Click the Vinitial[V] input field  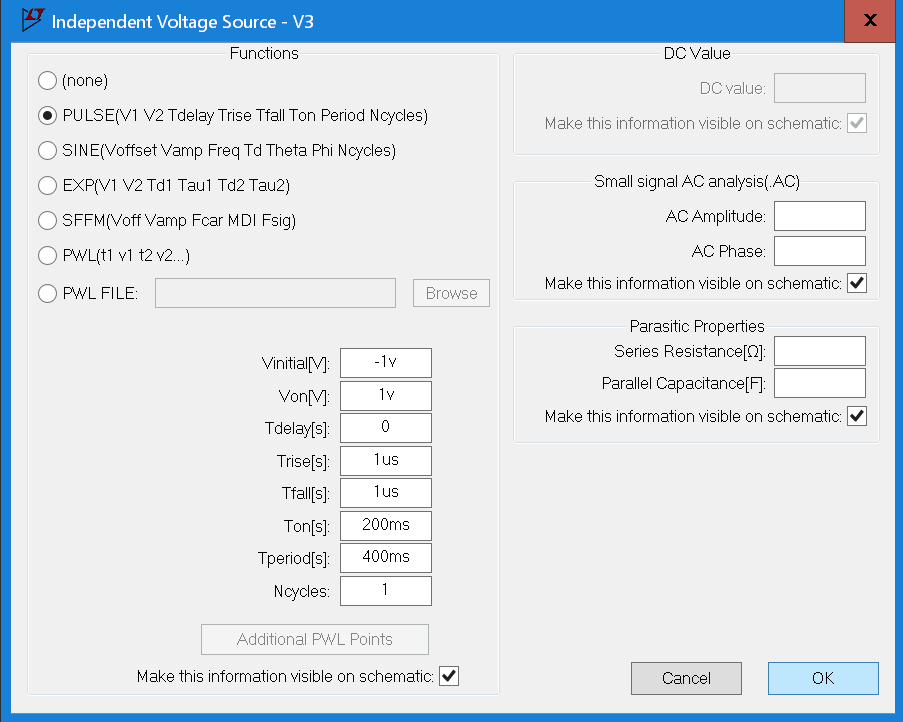(x=386, y=363)
